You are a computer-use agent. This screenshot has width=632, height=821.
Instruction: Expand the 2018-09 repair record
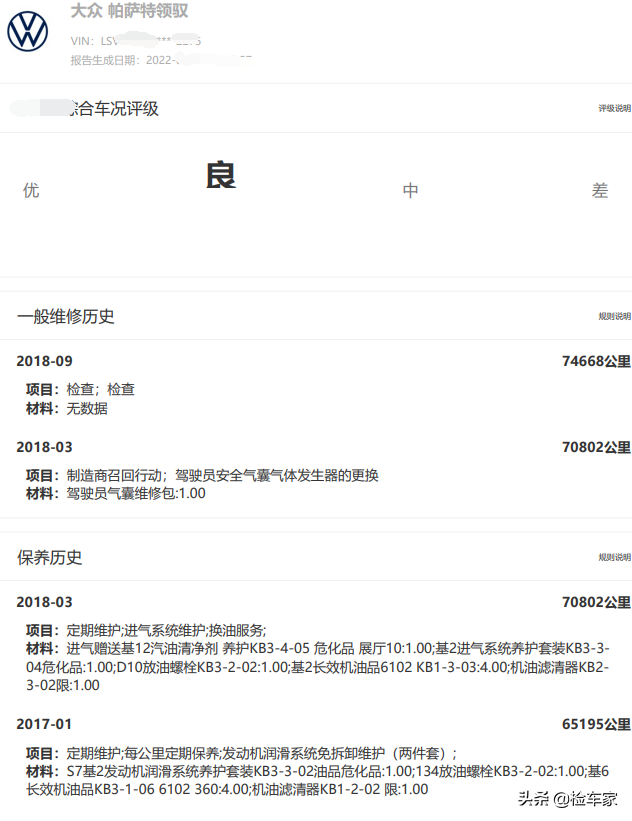tap(45, 361)
